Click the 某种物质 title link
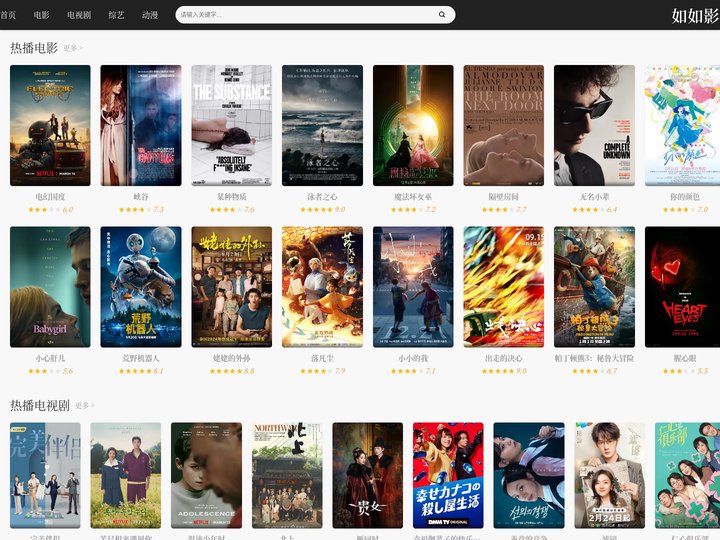This screenshot has width=720, height=540. pyautogui.click(x=232, y=197)
